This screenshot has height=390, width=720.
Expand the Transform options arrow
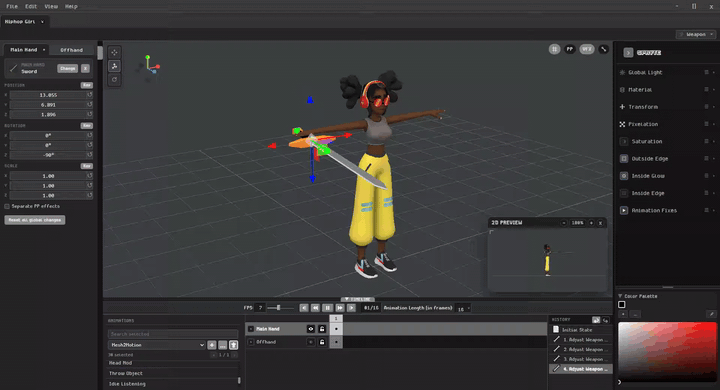point(714,107)
